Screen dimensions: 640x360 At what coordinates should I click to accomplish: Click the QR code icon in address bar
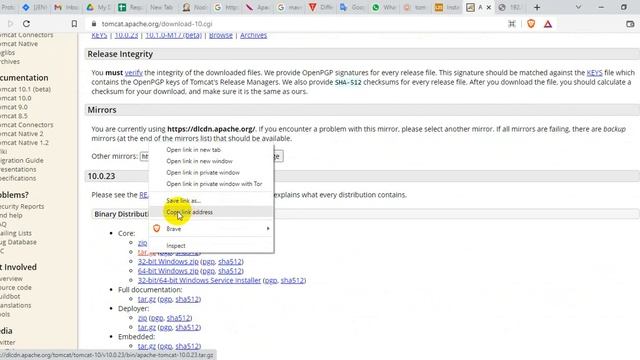tap(512, 24)
